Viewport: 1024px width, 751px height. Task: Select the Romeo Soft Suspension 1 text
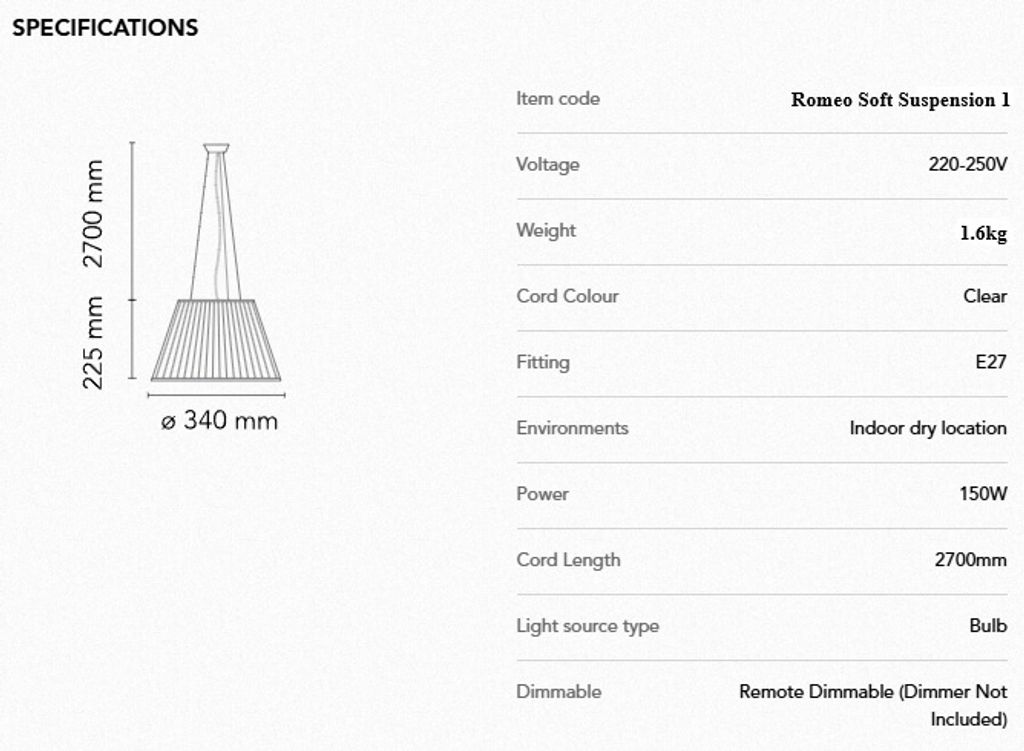tap(900, 99)
